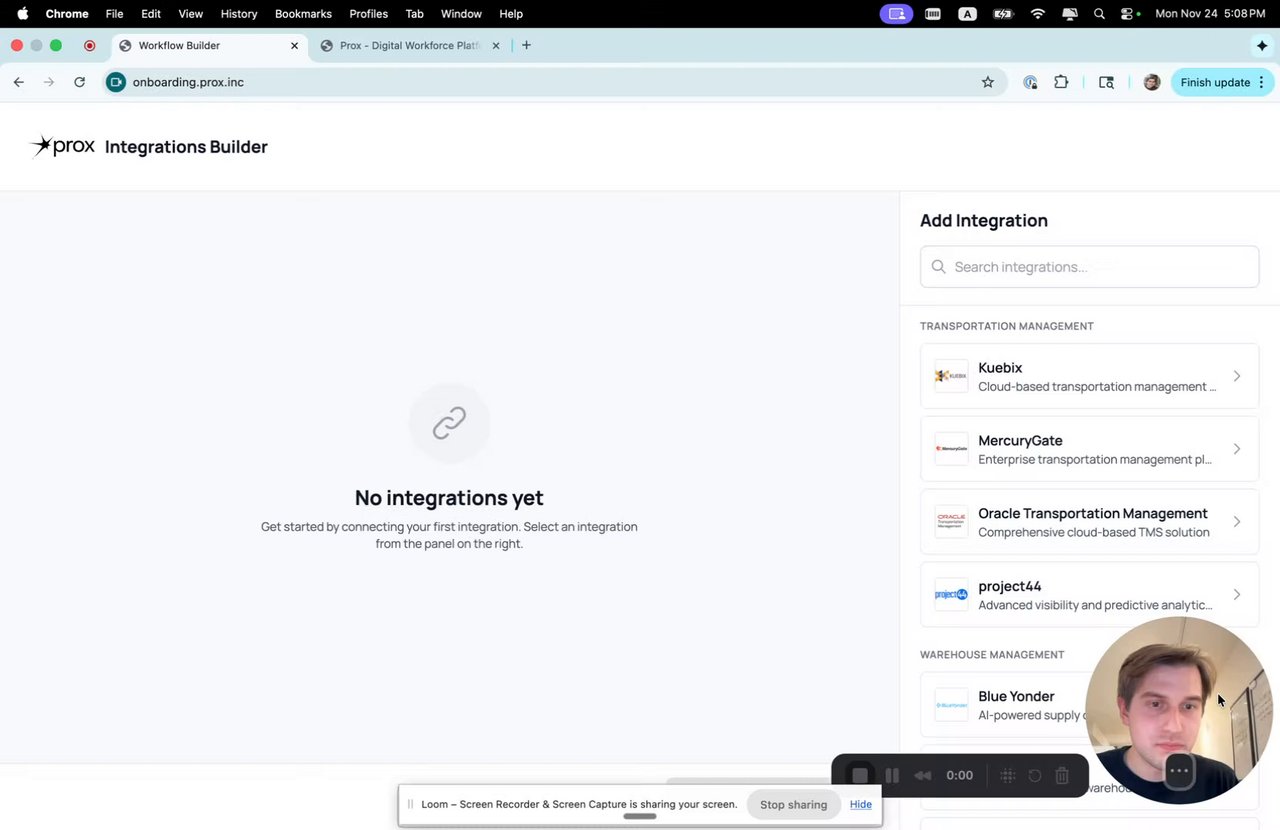The height and width of the screenshot is (830, 1280).
Task: Click the screen sharing indicator in the menu bar
Action: (896, 14)
